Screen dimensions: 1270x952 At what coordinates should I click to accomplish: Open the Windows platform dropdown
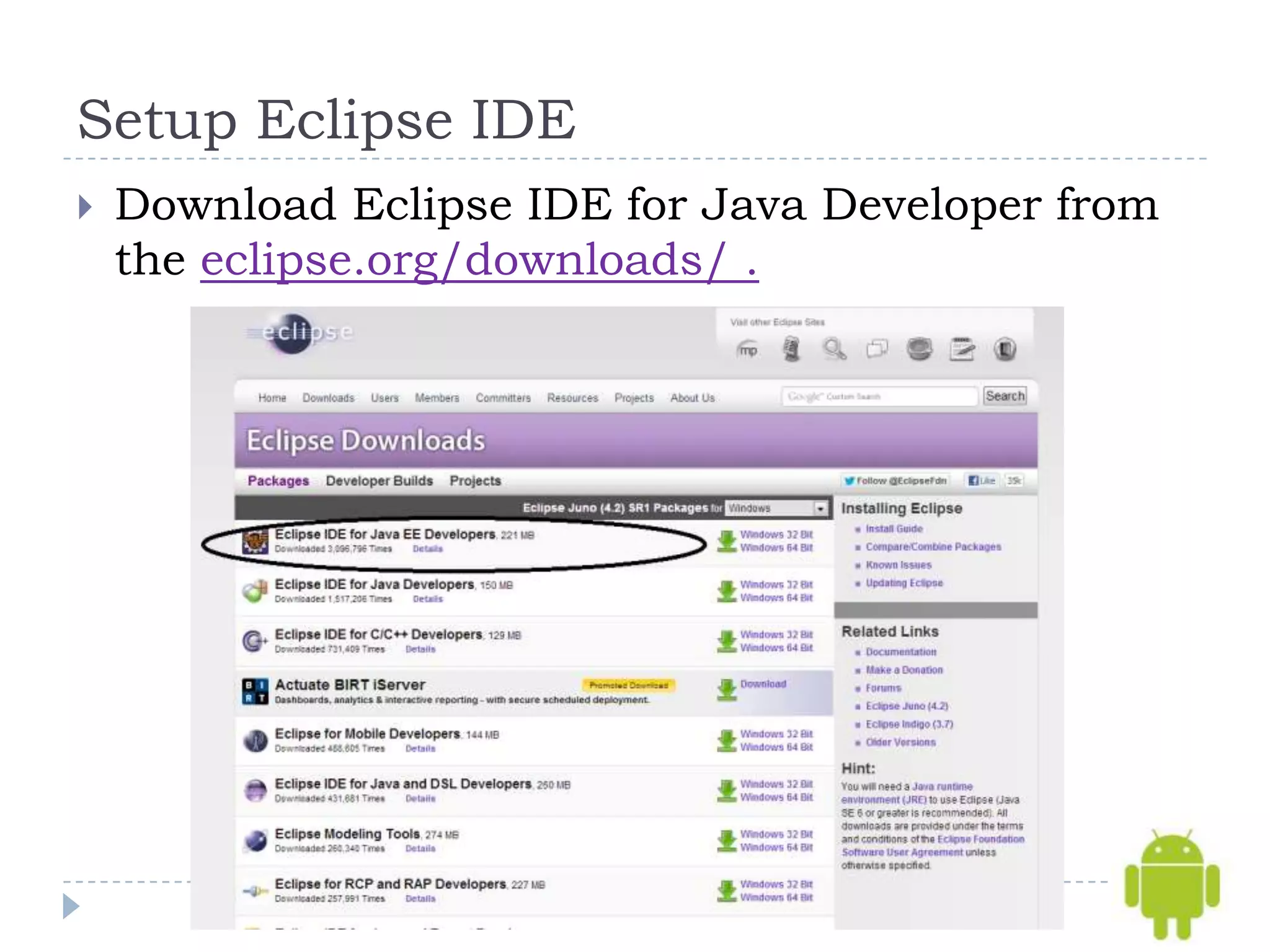(776, 508)
